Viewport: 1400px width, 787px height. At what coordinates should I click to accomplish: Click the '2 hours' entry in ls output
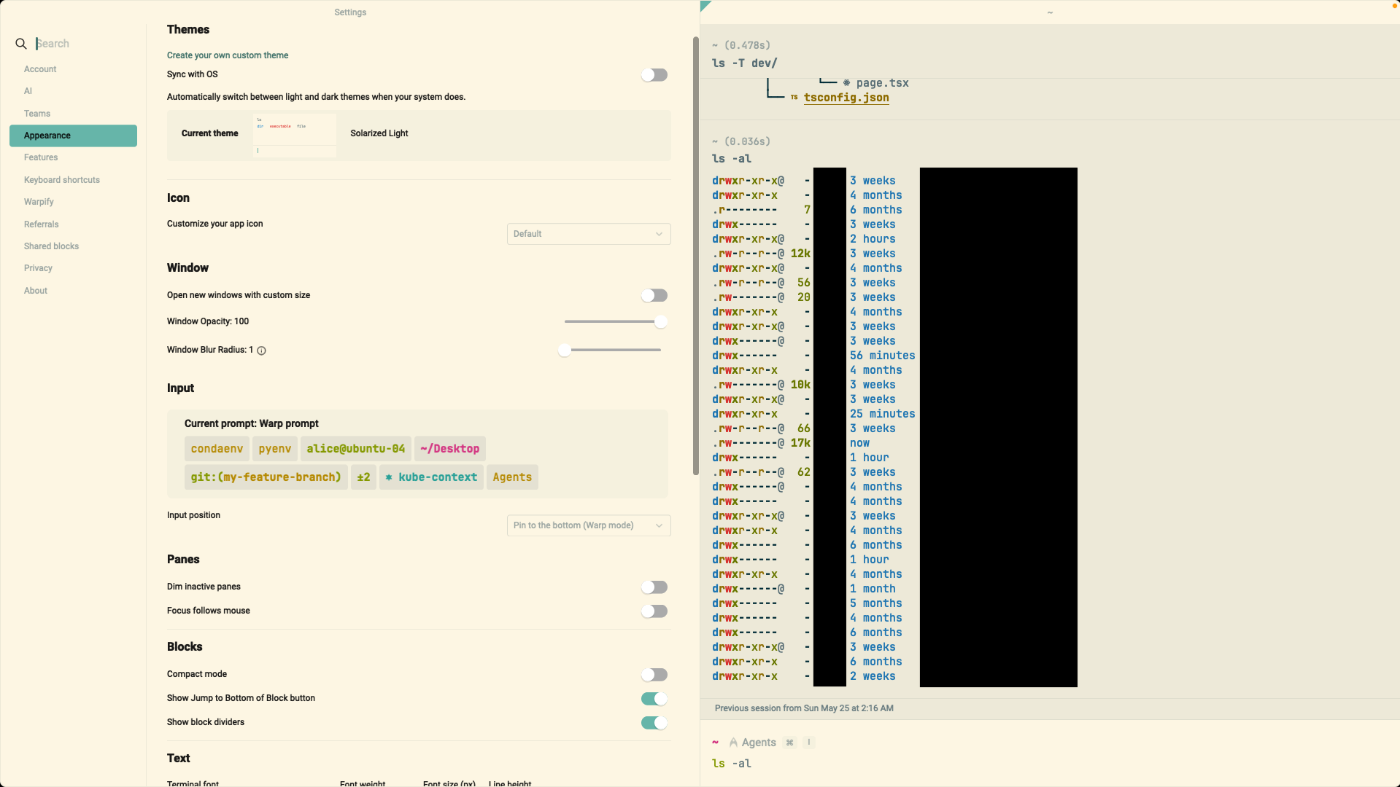tap(873, 239)
